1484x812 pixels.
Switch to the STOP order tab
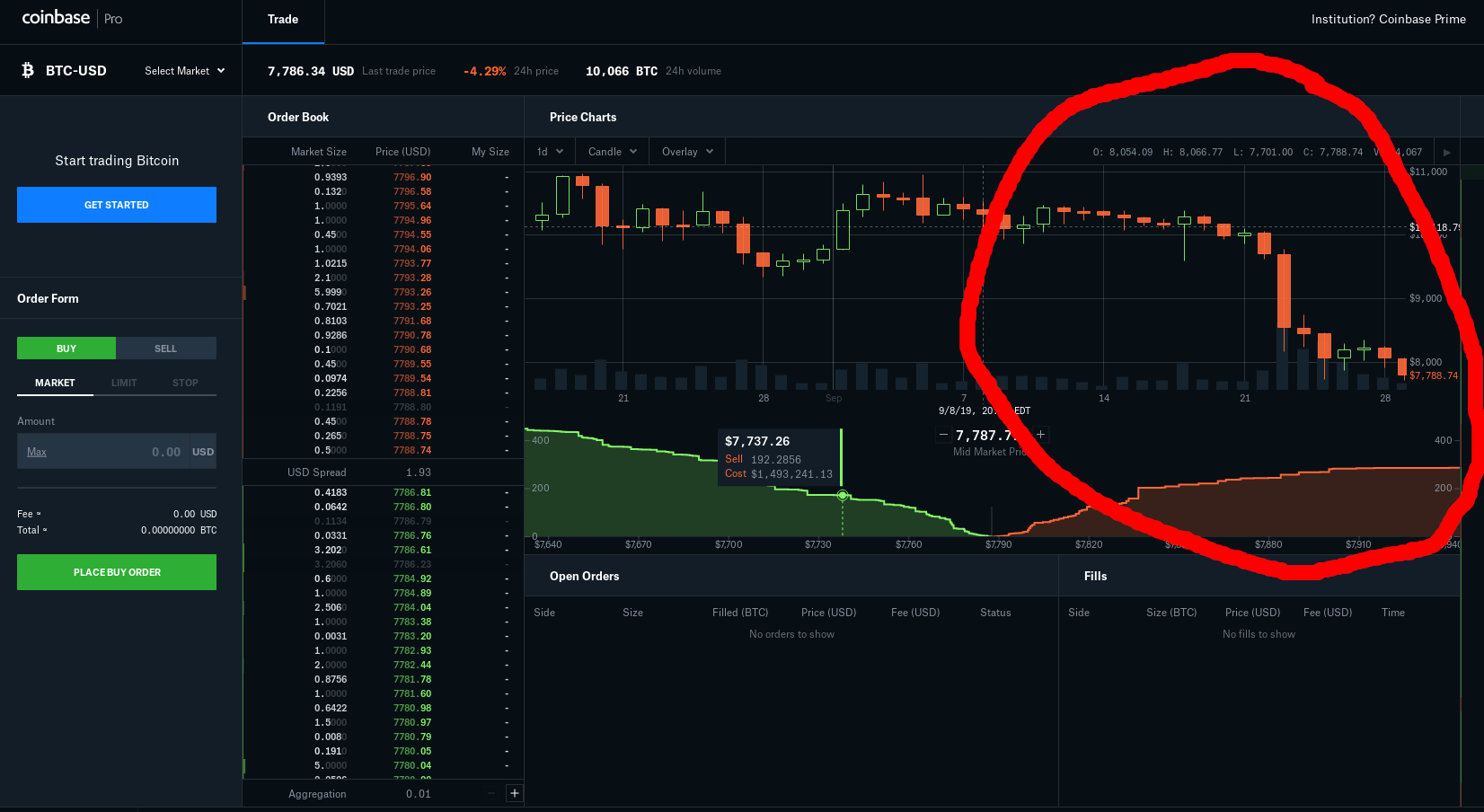coord(185,383)
